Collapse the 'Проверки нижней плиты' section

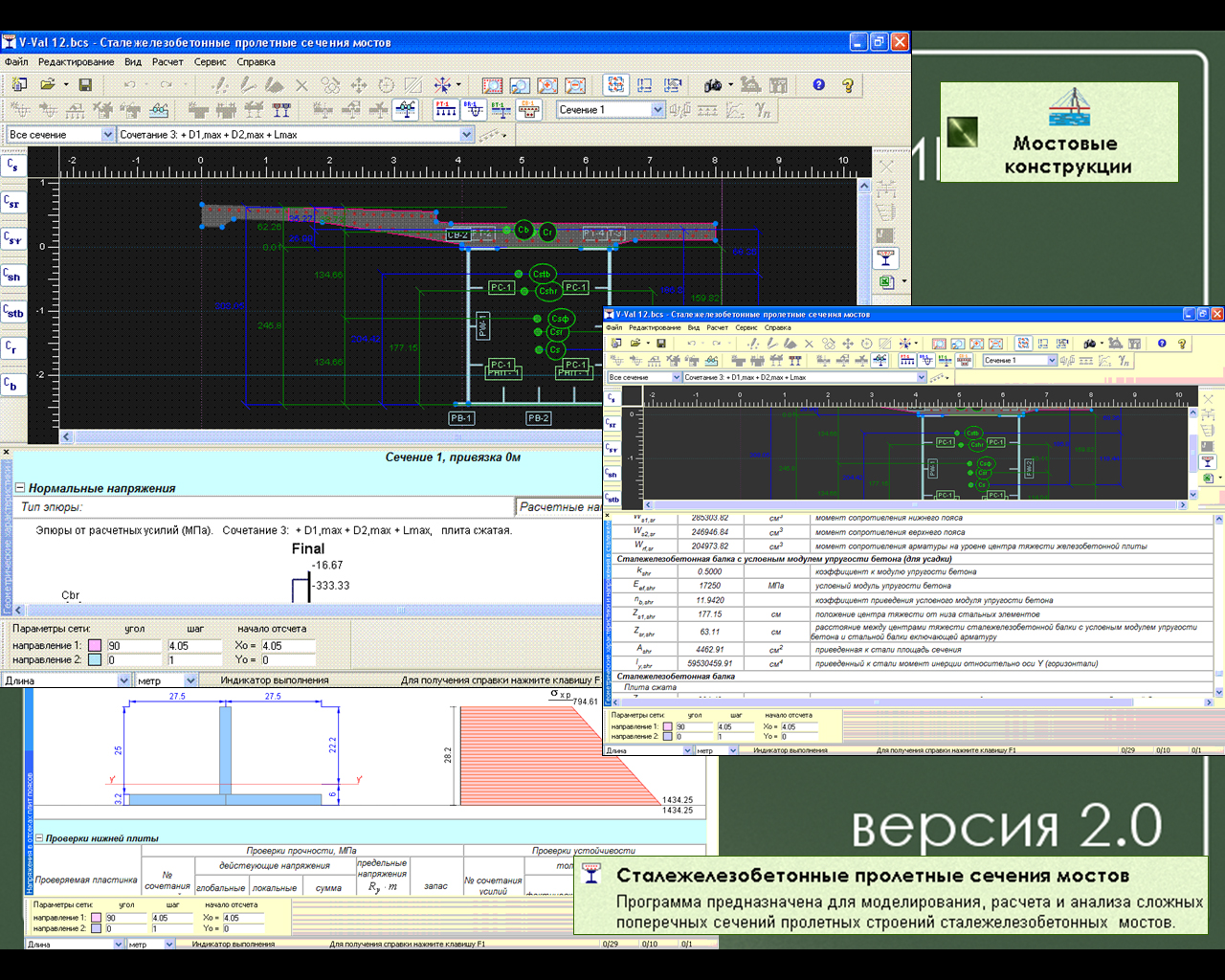[39, 838]
